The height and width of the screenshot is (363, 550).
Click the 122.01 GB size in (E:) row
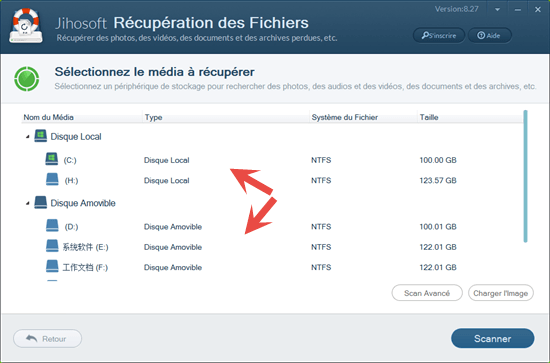438,247
